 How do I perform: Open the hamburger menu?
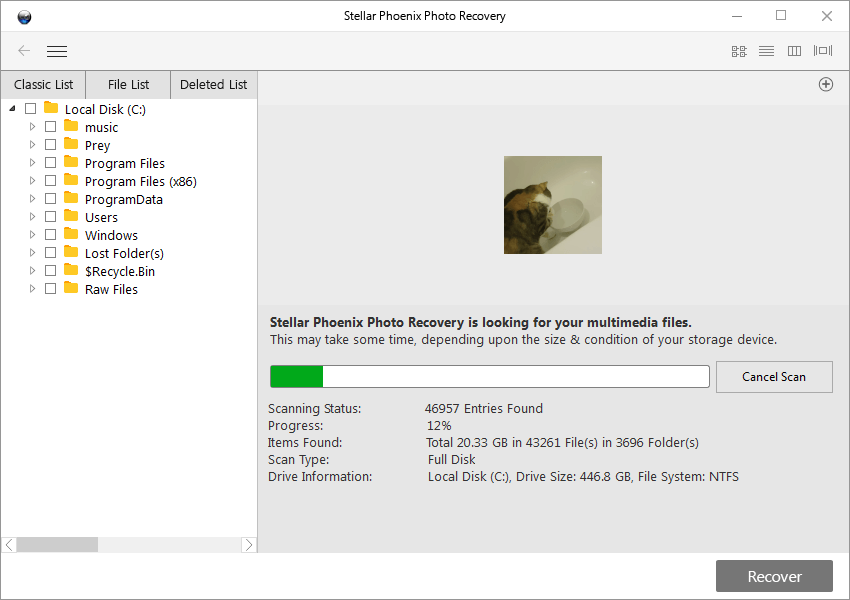(57, 51)
